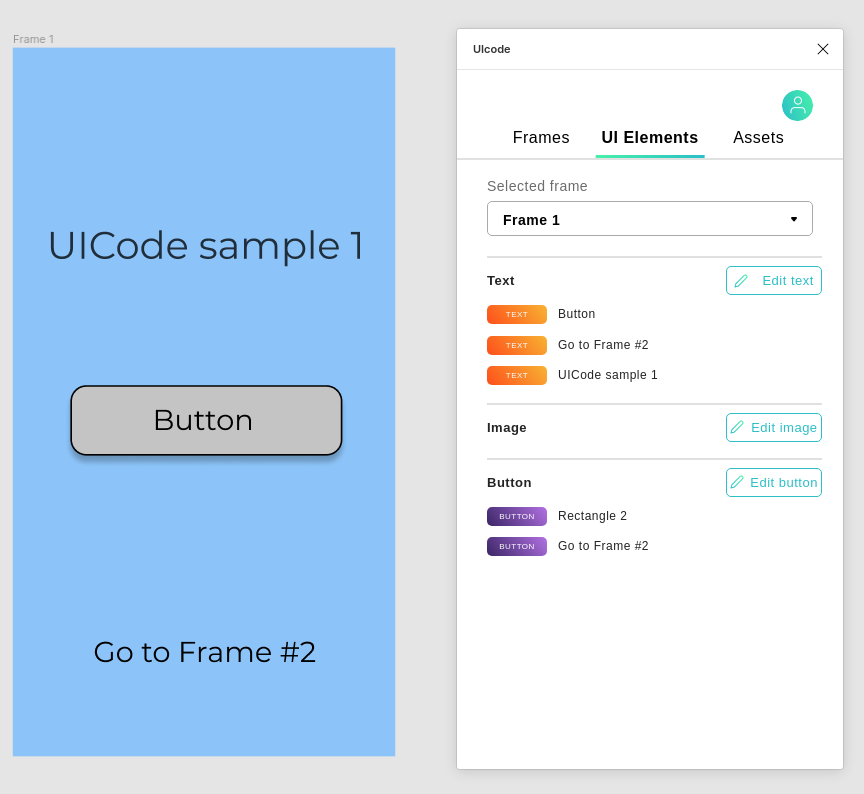Click the Edit text button
This screenshot has height=794, width=864.
coord(774,280)
